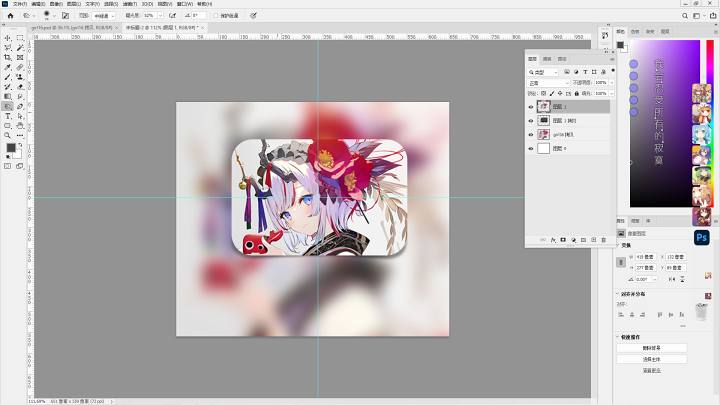Select the Frame tool
Image resolution: width=720 pixels, height=405 pixels.
coord(20,57)
